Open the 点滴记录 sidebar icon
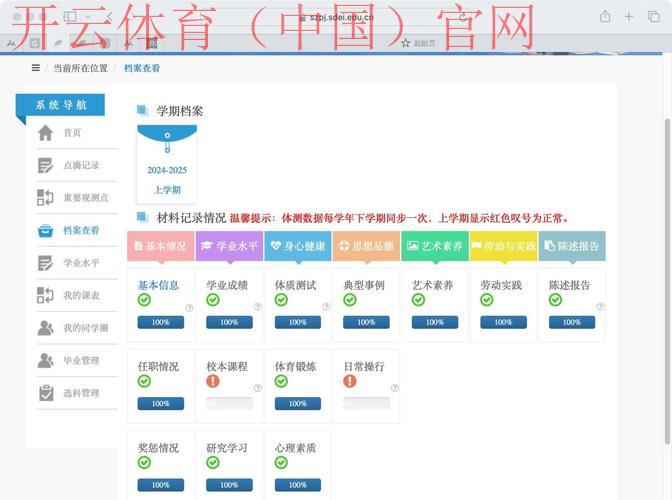The height and width of the screenshot is (500, 672). 45,165
